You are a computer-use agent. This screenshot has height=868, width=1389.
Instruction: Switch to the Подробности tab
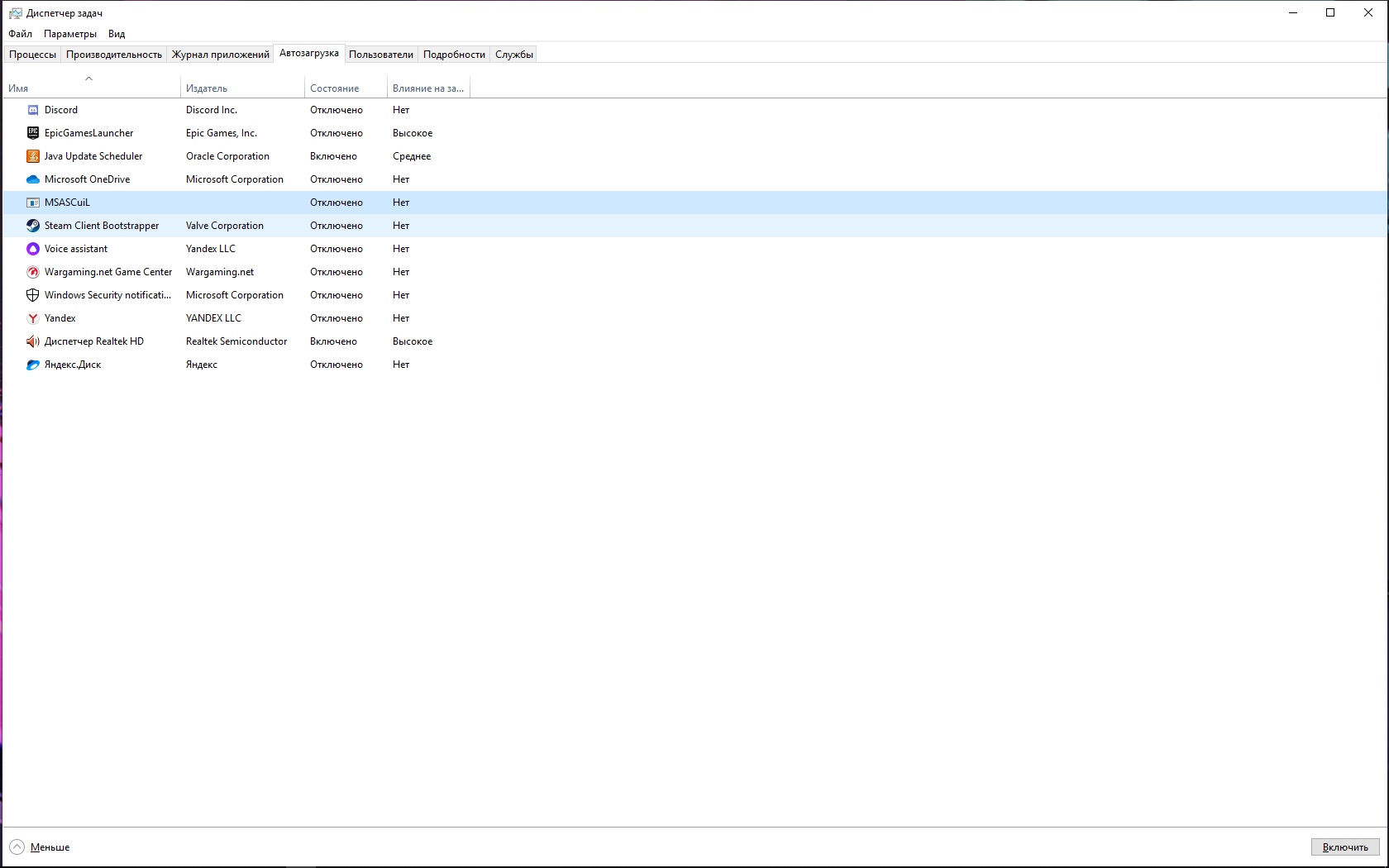click(454, 55)
